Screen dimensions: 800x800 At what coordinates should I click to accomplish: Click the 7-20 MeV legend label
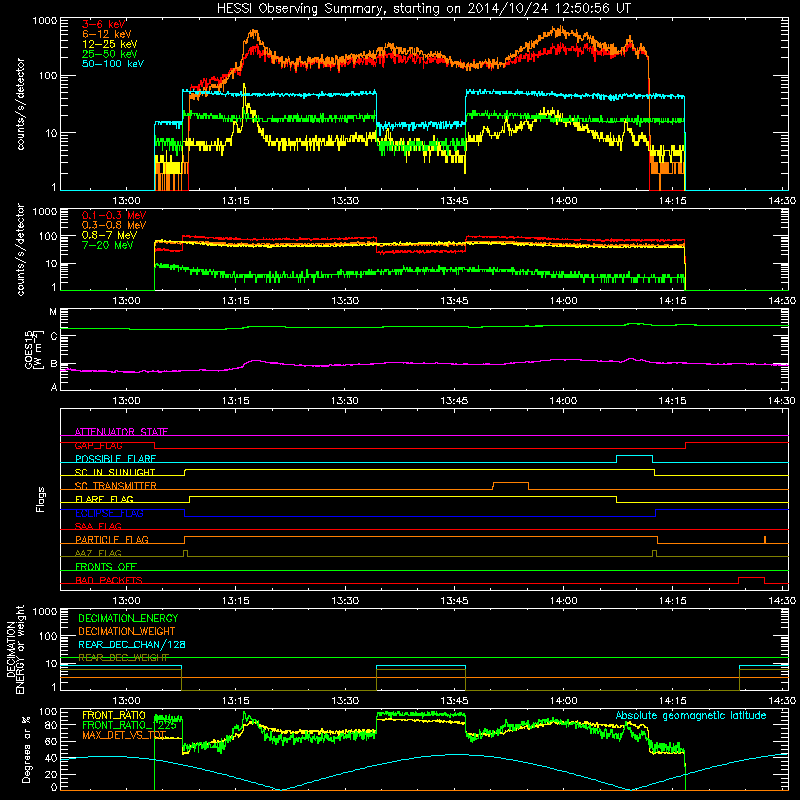pos(108,245)
